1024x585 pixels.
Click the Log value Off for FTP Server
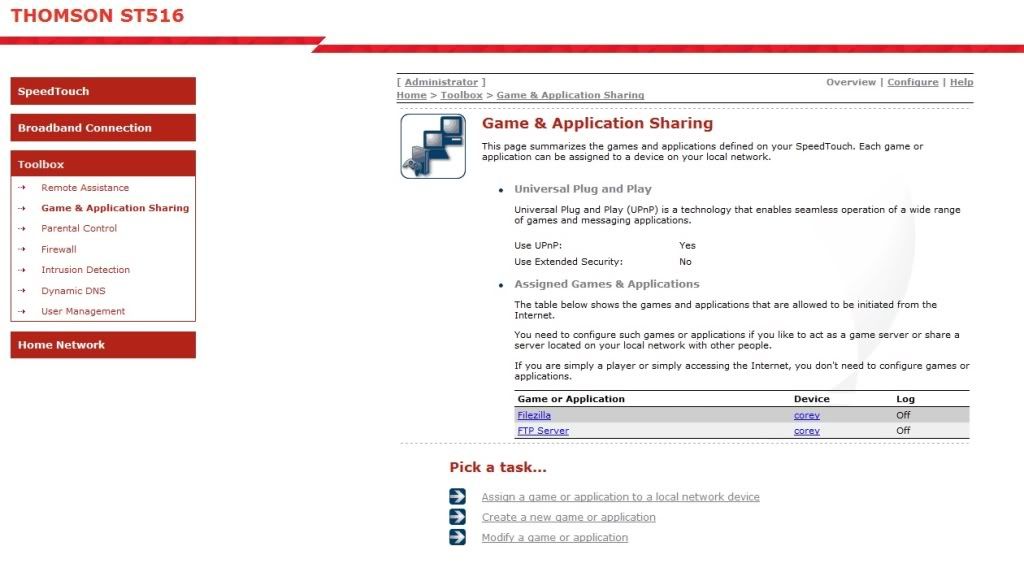(903, 431)
